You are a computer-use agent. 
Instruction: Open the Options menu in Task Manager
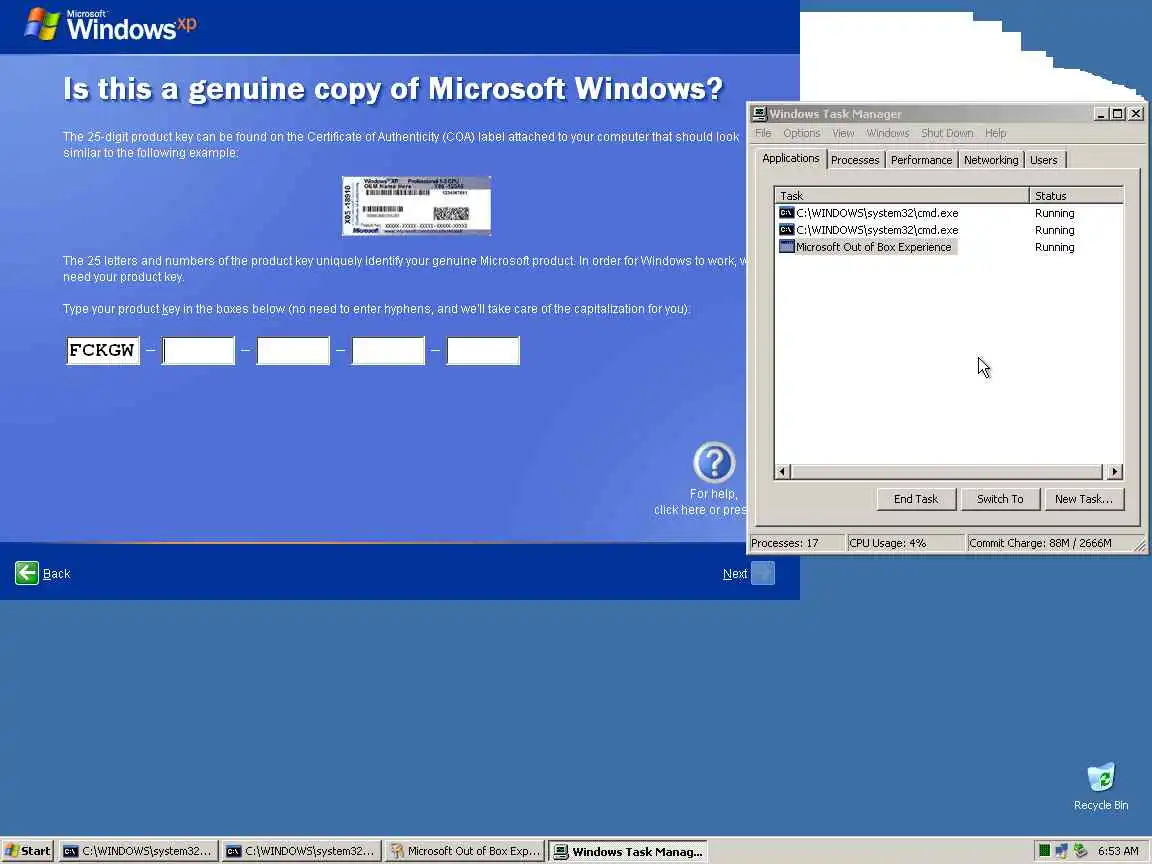(x=802, y=133)
